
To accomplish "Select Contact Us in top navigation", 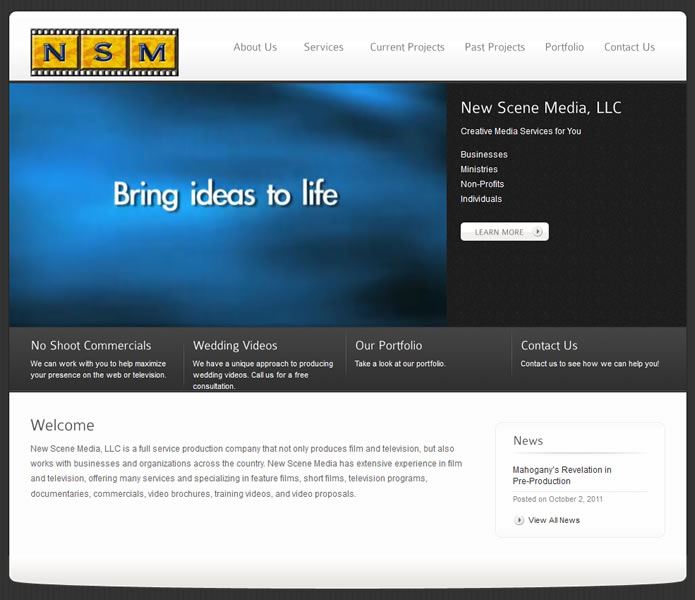I will pos(629,47).
